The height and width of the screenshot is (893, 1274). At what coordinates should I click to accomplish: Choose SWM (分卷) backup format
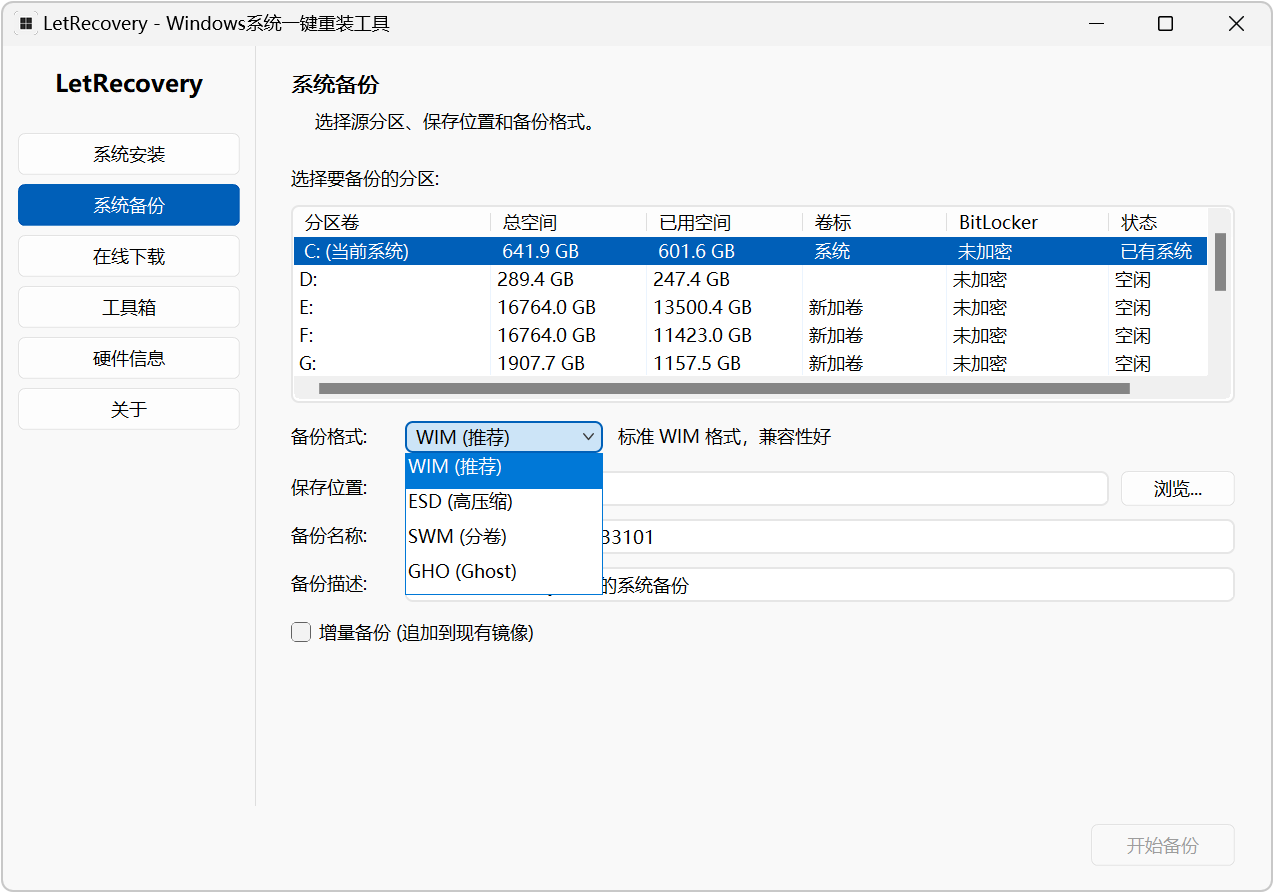504,537
